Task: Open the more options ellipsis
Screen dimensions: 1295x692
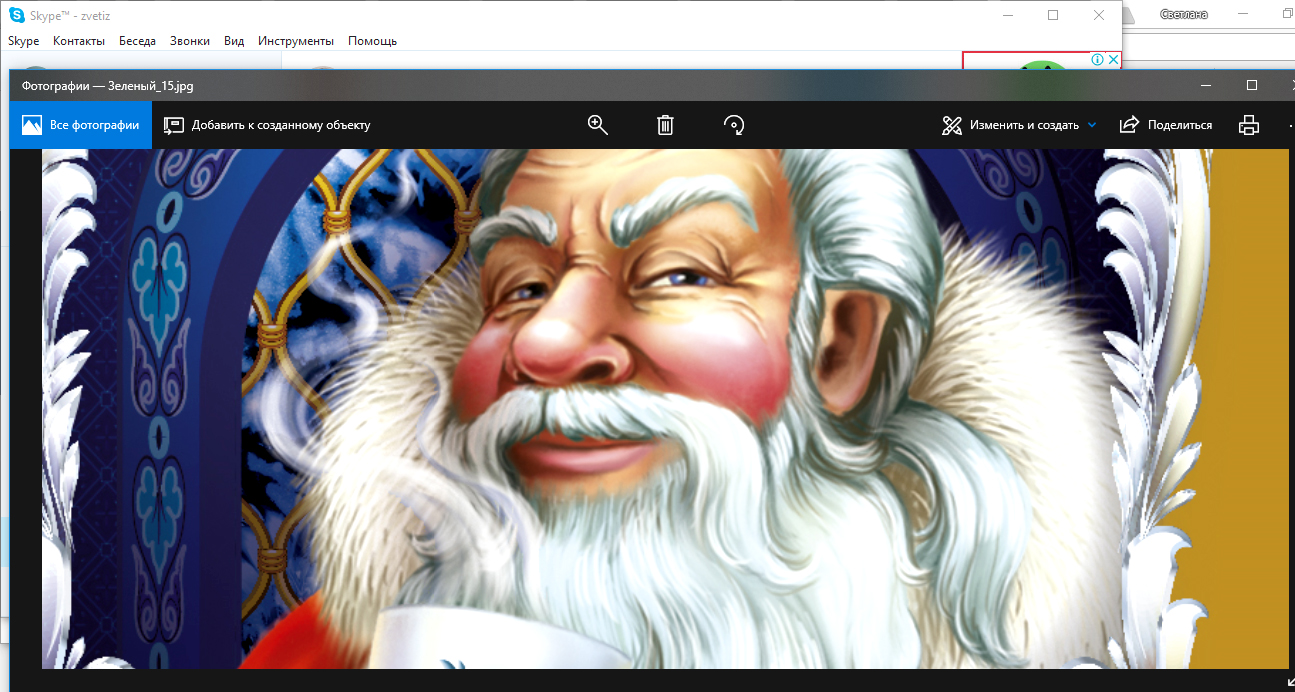Action: [1289, 125]
